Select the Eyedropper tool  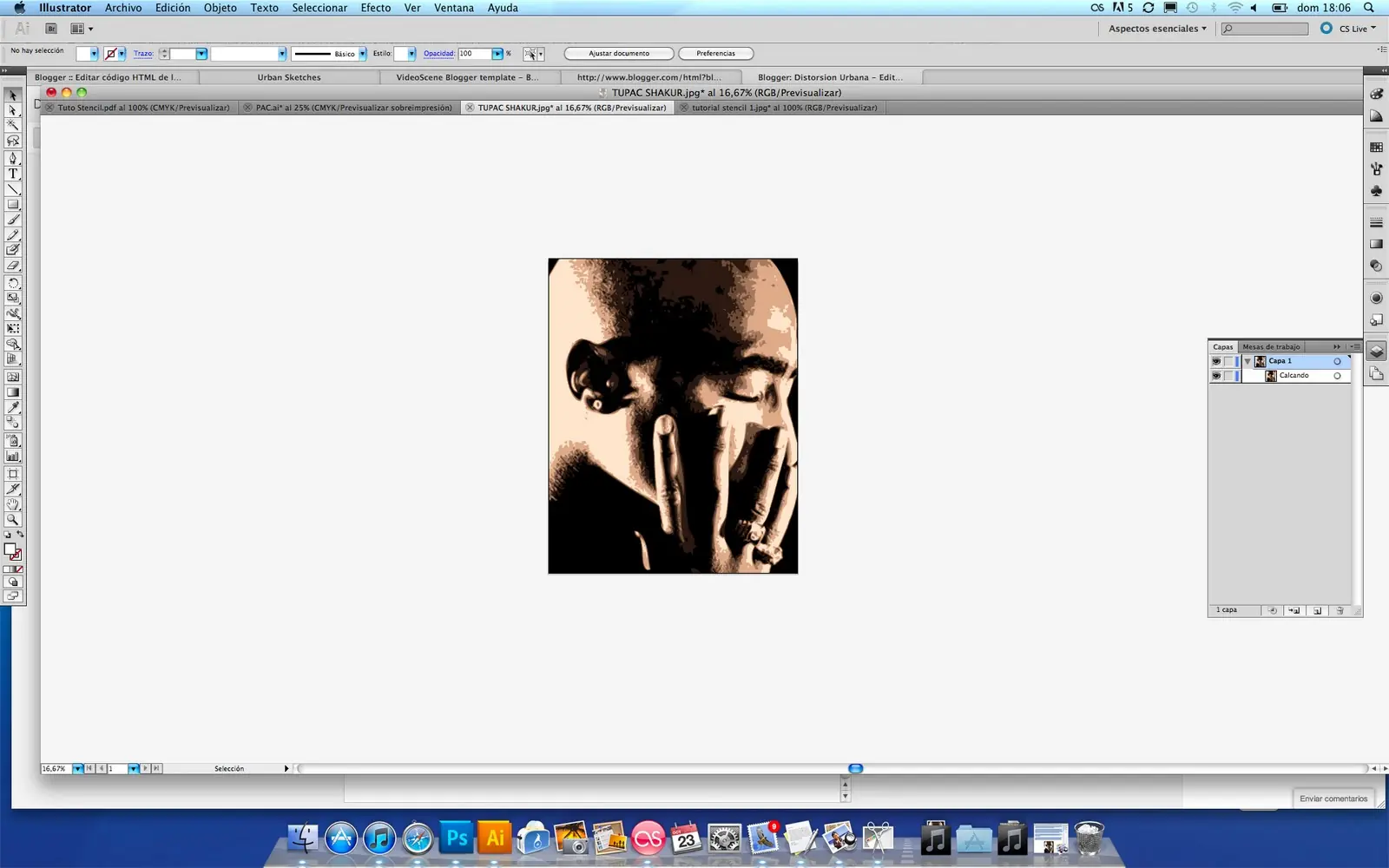coord(13,407)
